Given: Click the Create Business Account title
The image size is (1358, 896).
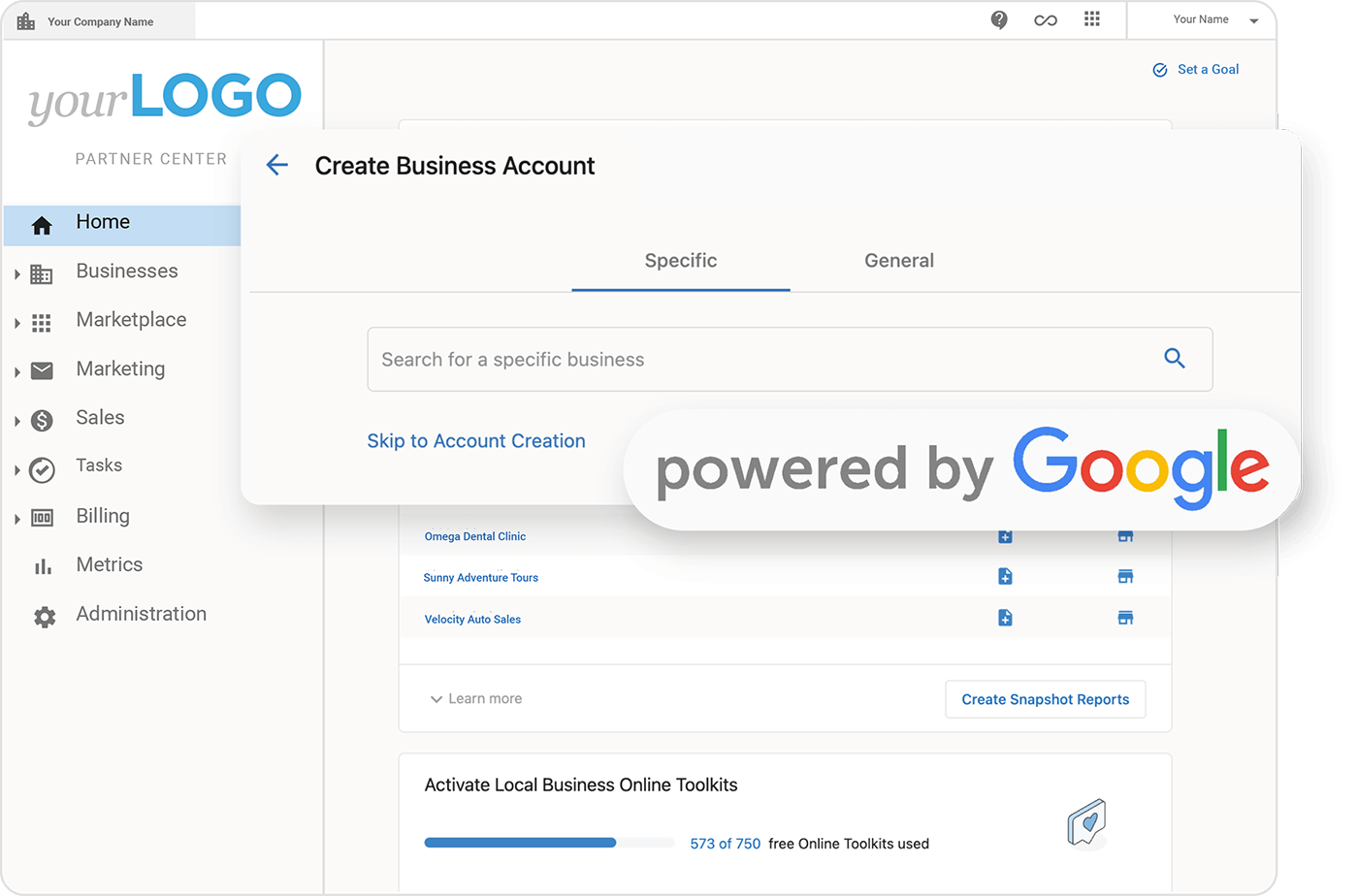Looking at the screenshot, I should tap(455, 166).
